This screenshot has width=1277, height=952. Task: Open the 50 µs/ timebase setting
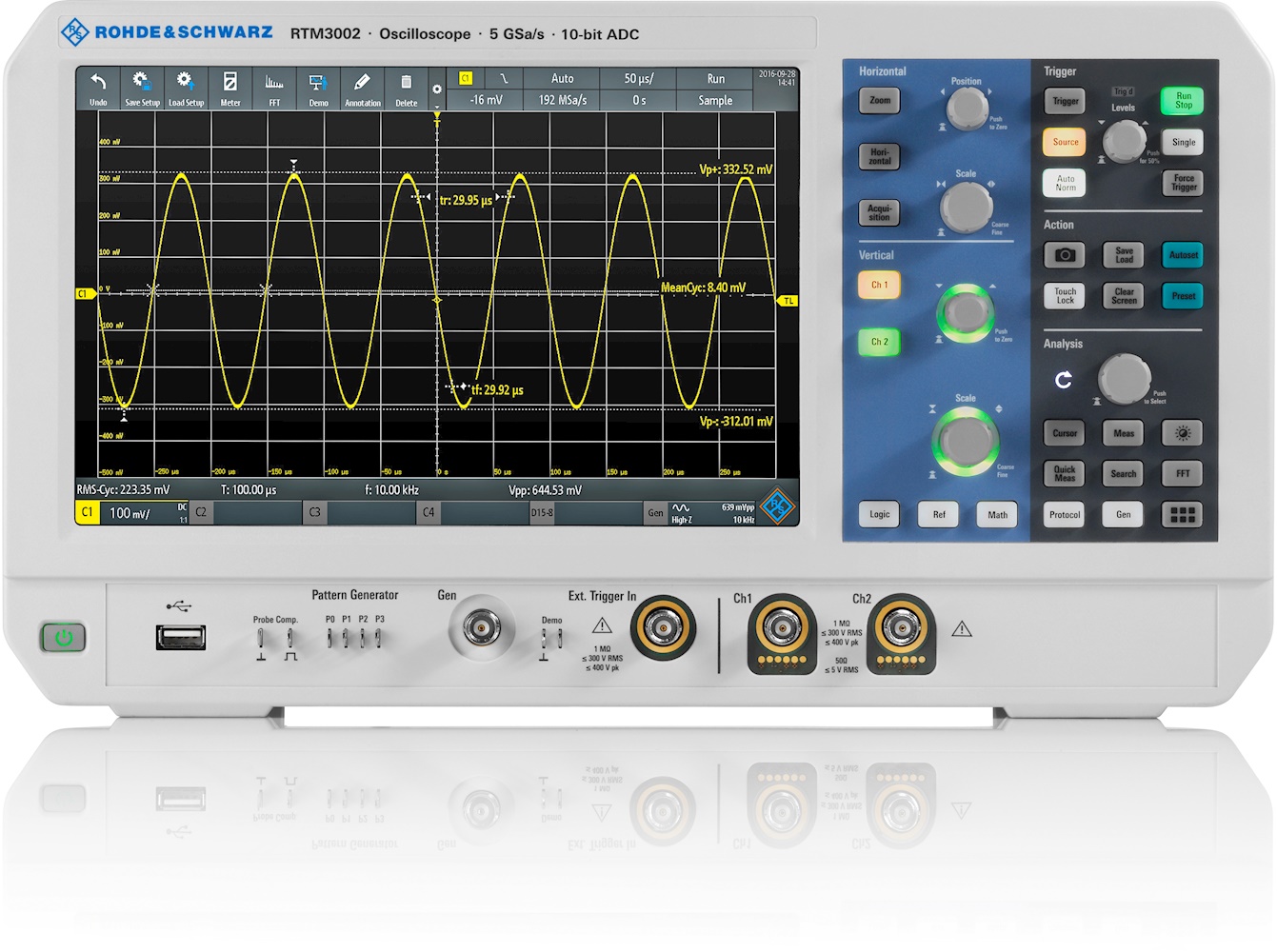pos(639,78)
